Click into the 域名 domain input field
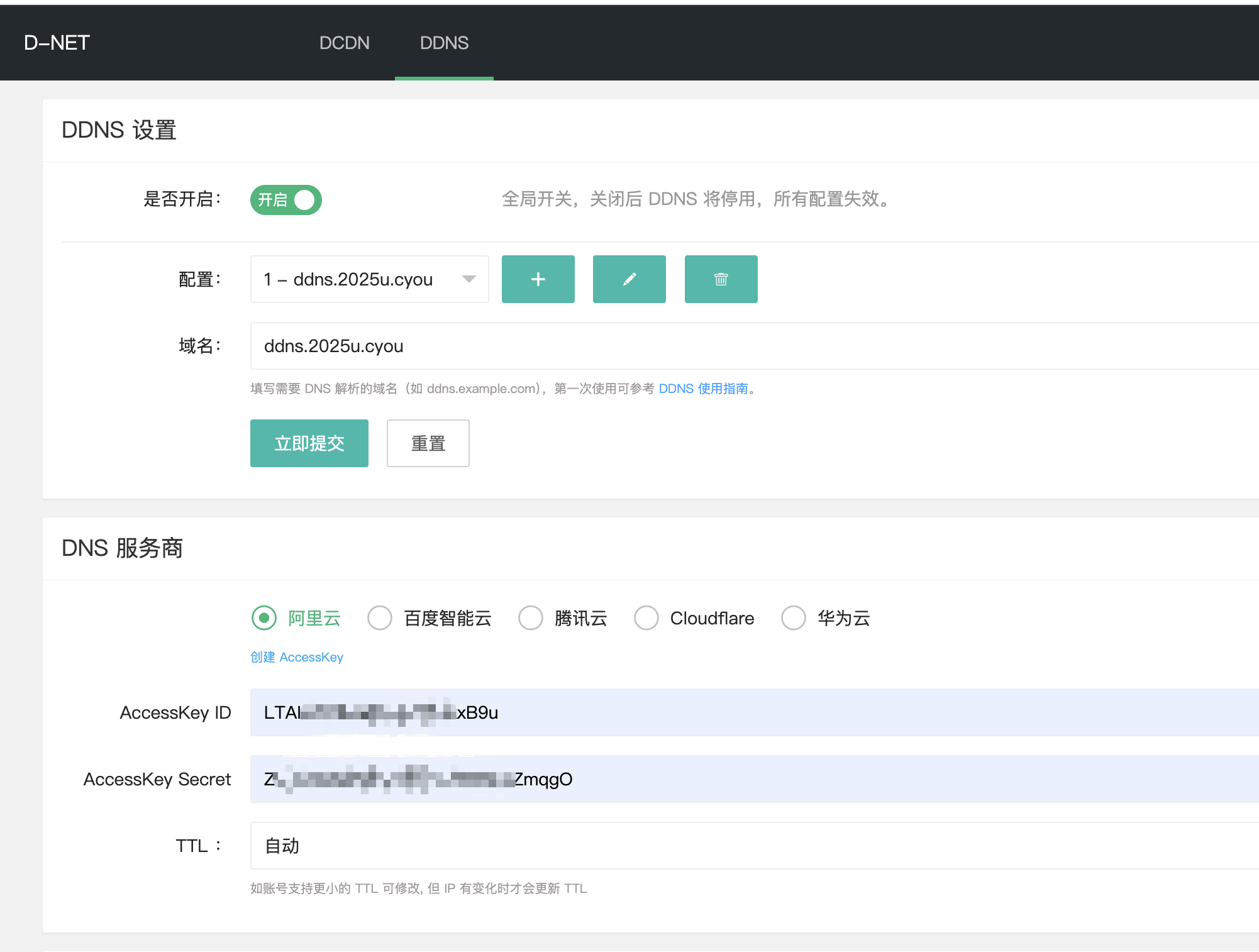The image size is (1259, 952). tap(503, 346)
